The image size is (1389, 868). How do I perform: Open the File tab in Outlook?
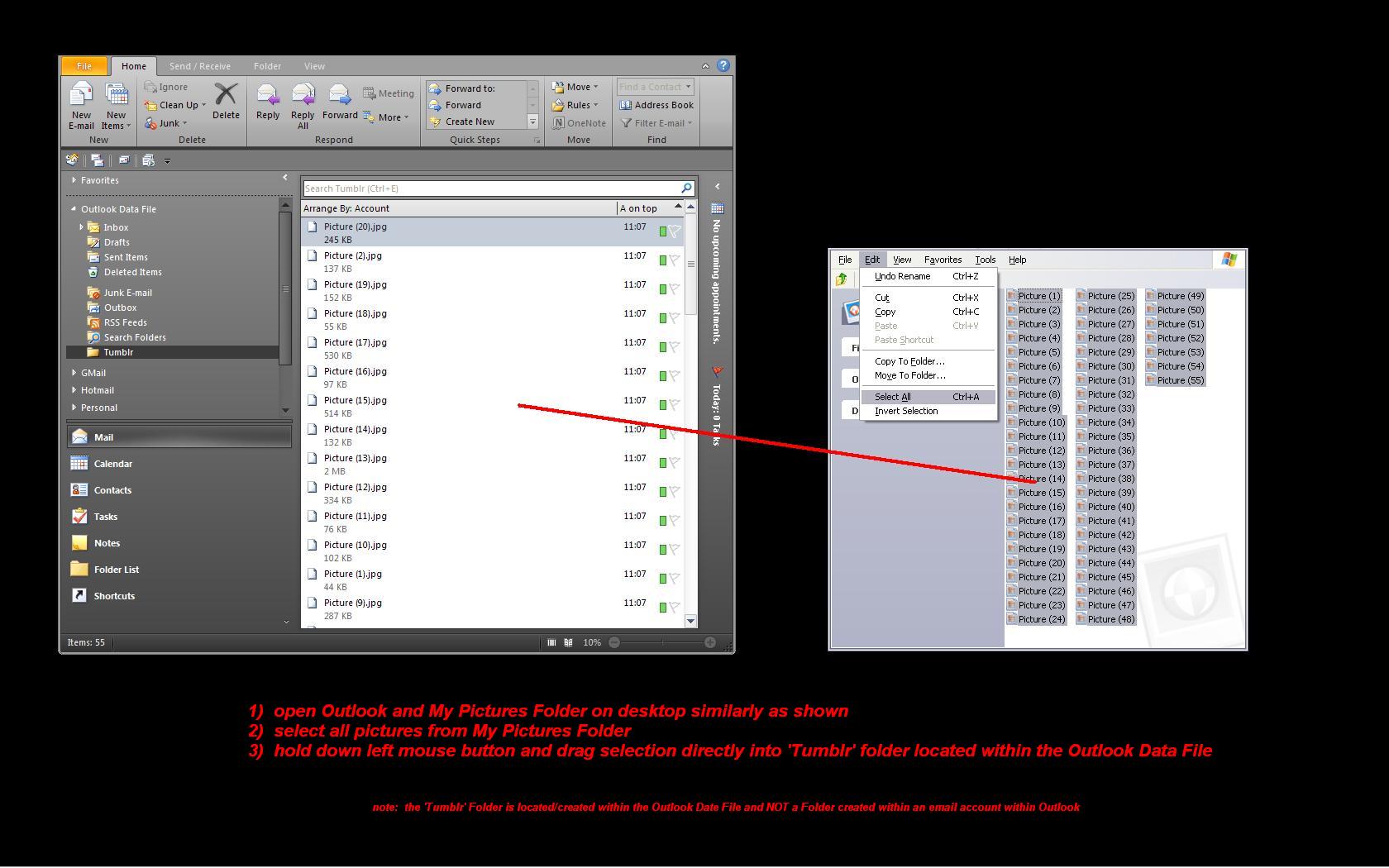(84, 66)
